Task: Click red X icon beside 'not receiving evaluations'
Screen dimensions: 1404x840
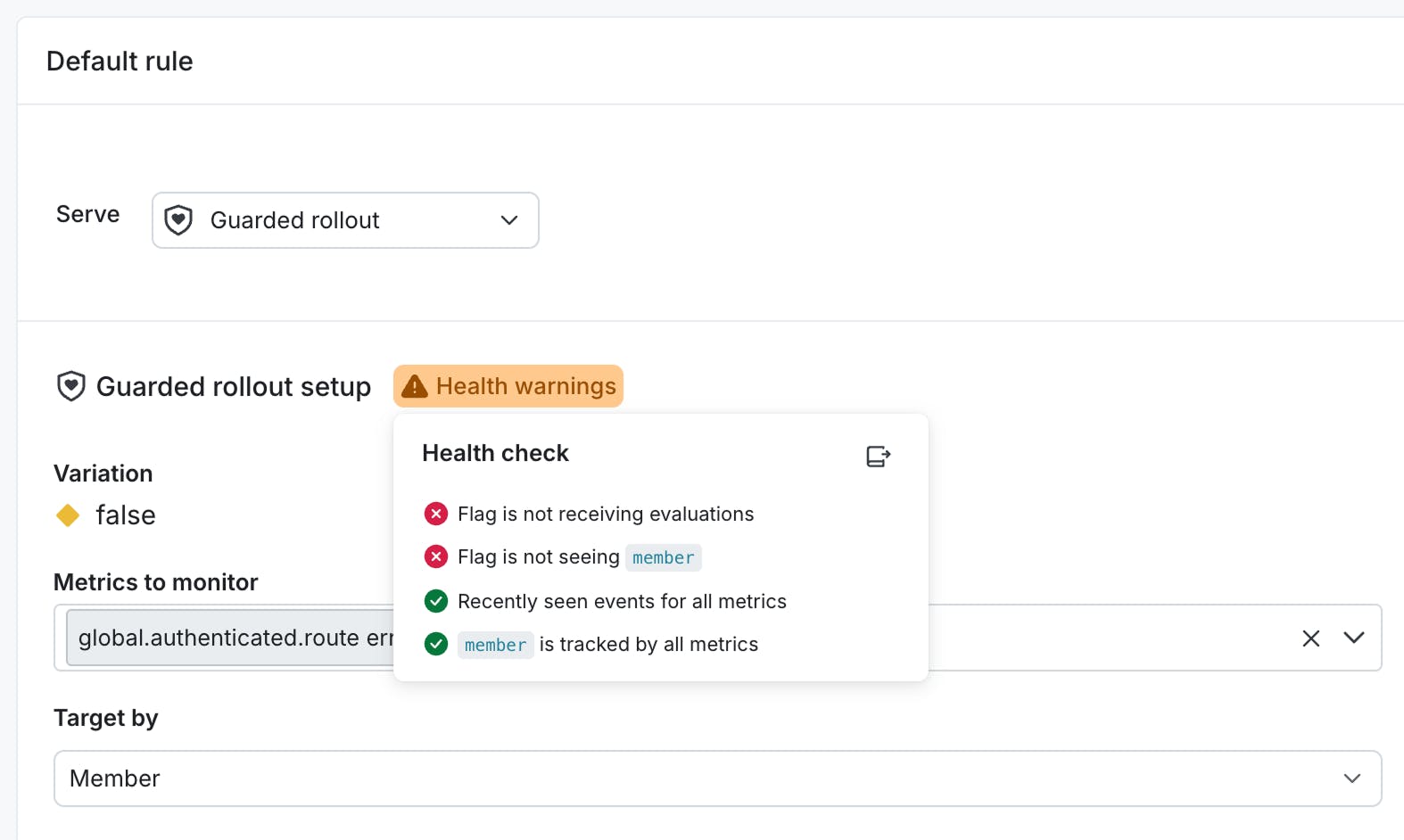Action: [x=436, y=514]
